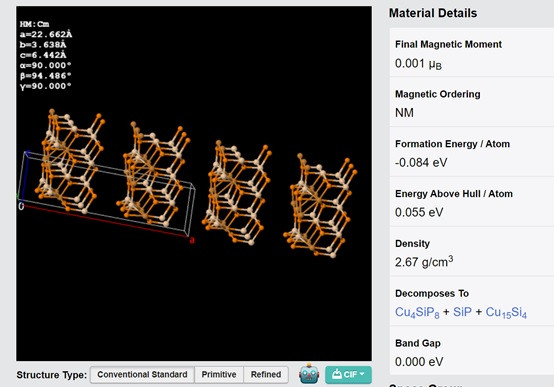The width and height of the screenshot is (554, 387).
Task: Click the robot assistant icon
Action: (x=309, y=374)
